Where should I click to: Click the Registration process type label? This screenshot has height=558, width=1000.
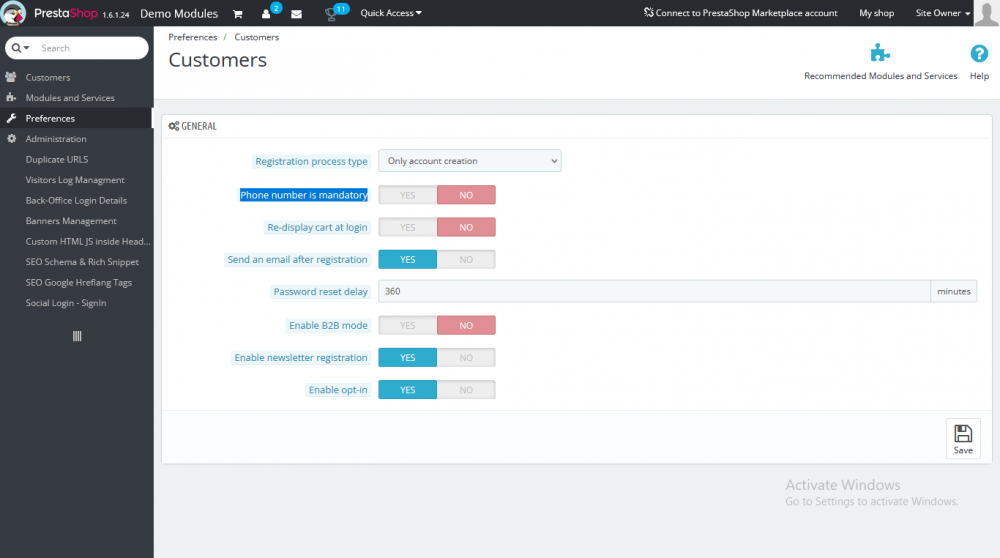pyautogui.click(x=312, y=161)
